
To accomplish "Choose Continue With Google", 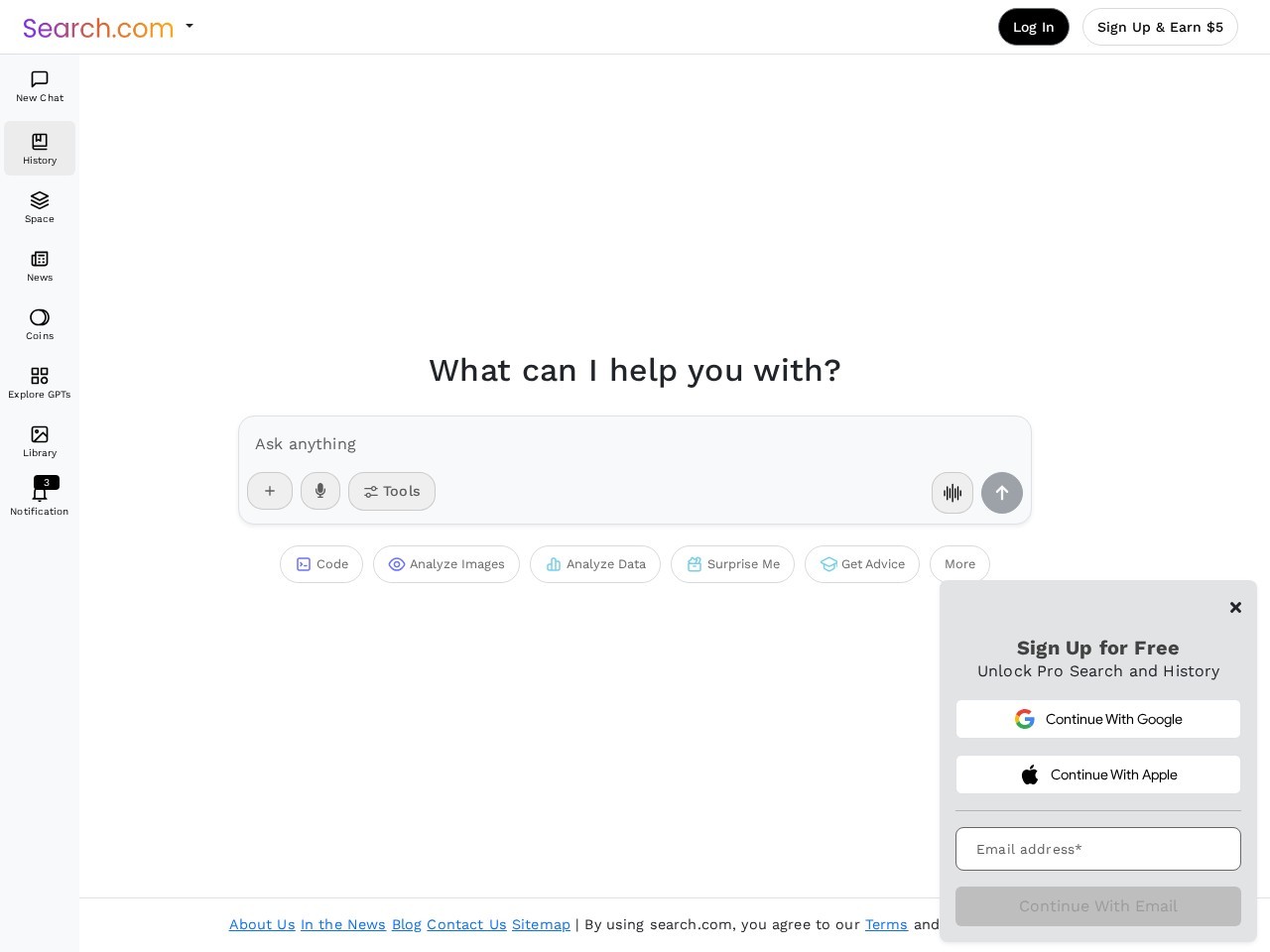I will click(1098, 719).
